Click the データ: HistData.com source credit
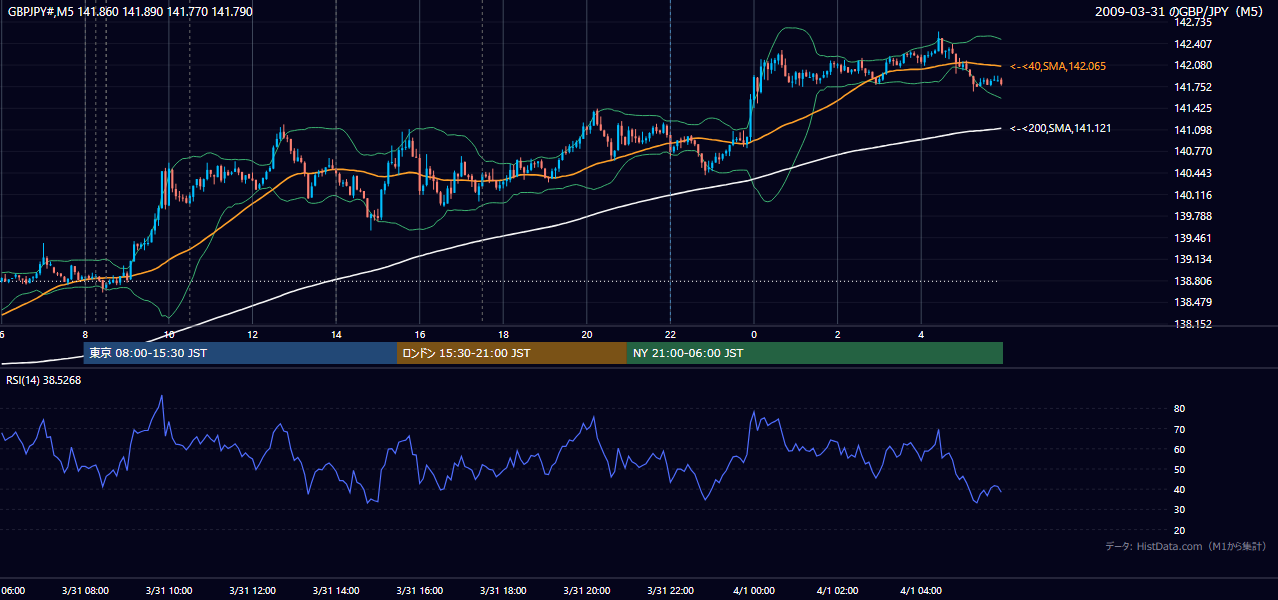The image size is (1278, 600). click(x=1185, y=546)
